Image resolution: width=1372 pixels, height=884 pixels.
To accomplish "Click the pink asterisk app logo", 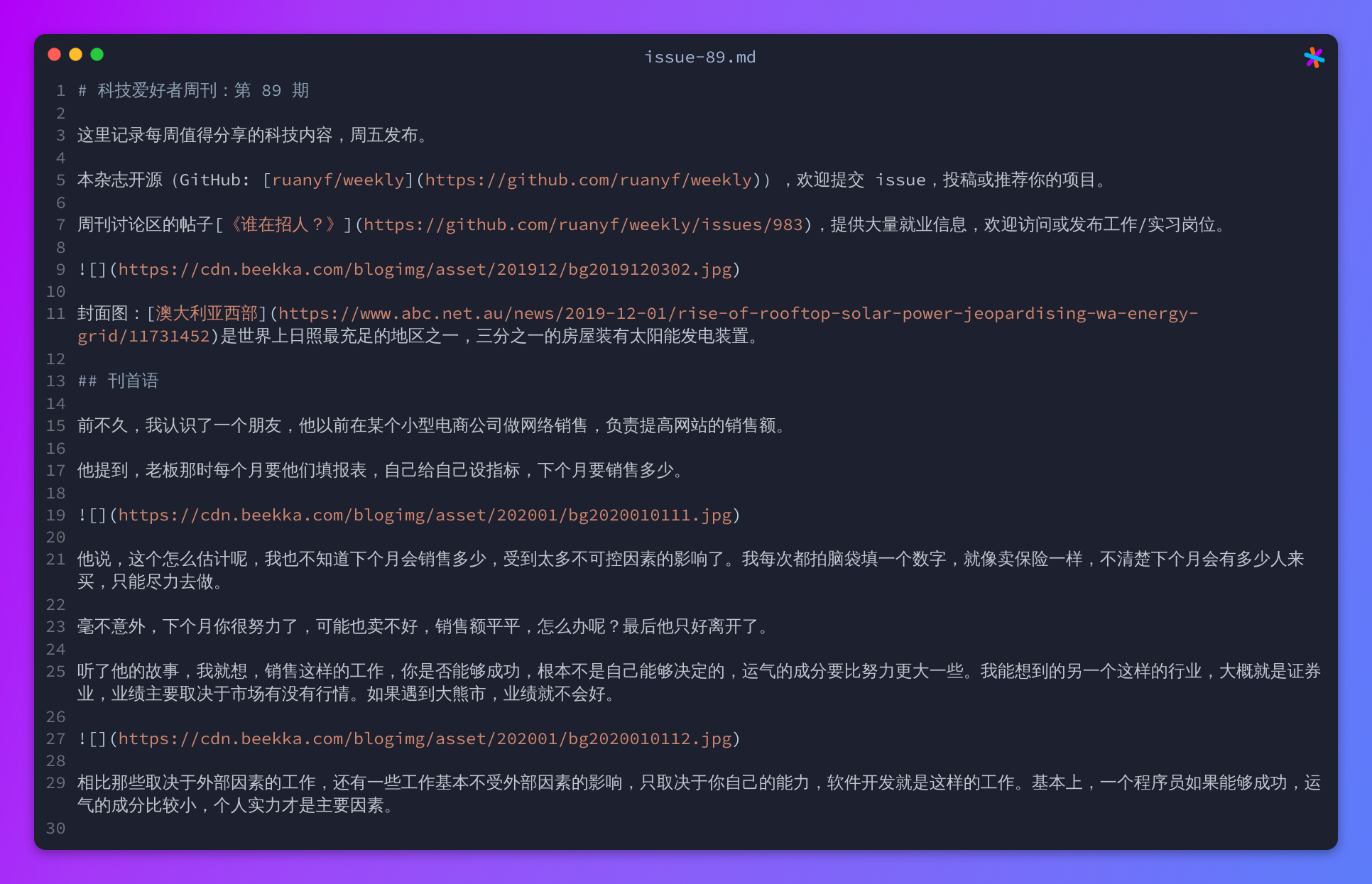I will tap(1315, 57).
